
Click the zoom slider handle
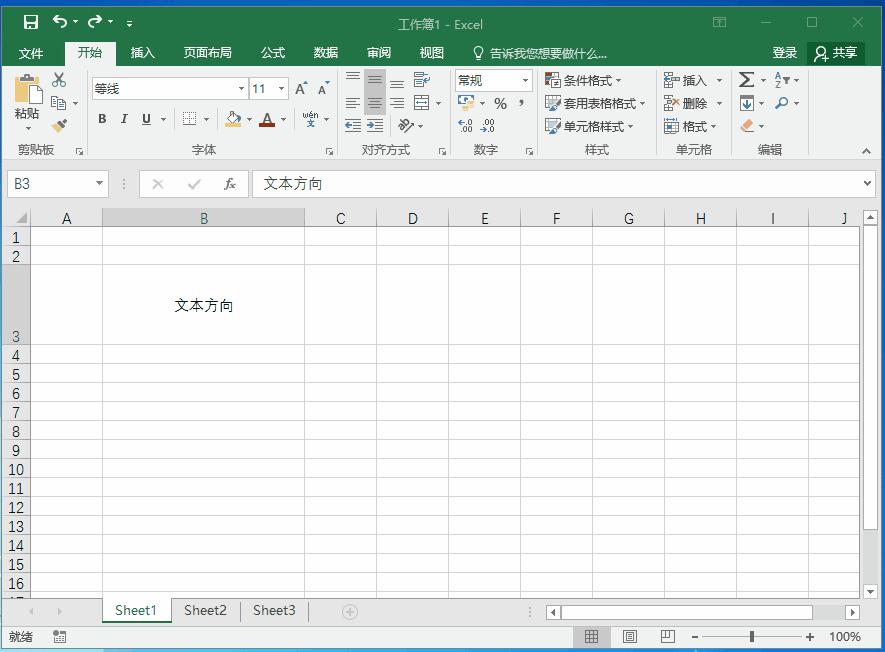pyautogui.click(x=751, y=636)
